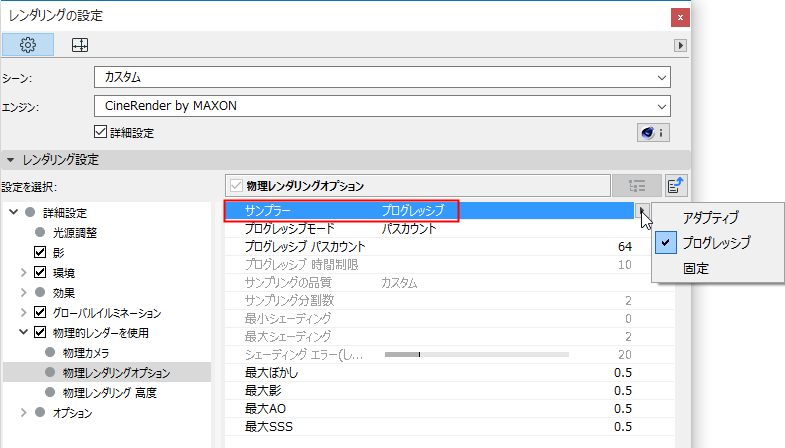Toggle the 物理レンダリングオプション header checkbox
Viewport: 785px width, 448px height.
[236, 186]
